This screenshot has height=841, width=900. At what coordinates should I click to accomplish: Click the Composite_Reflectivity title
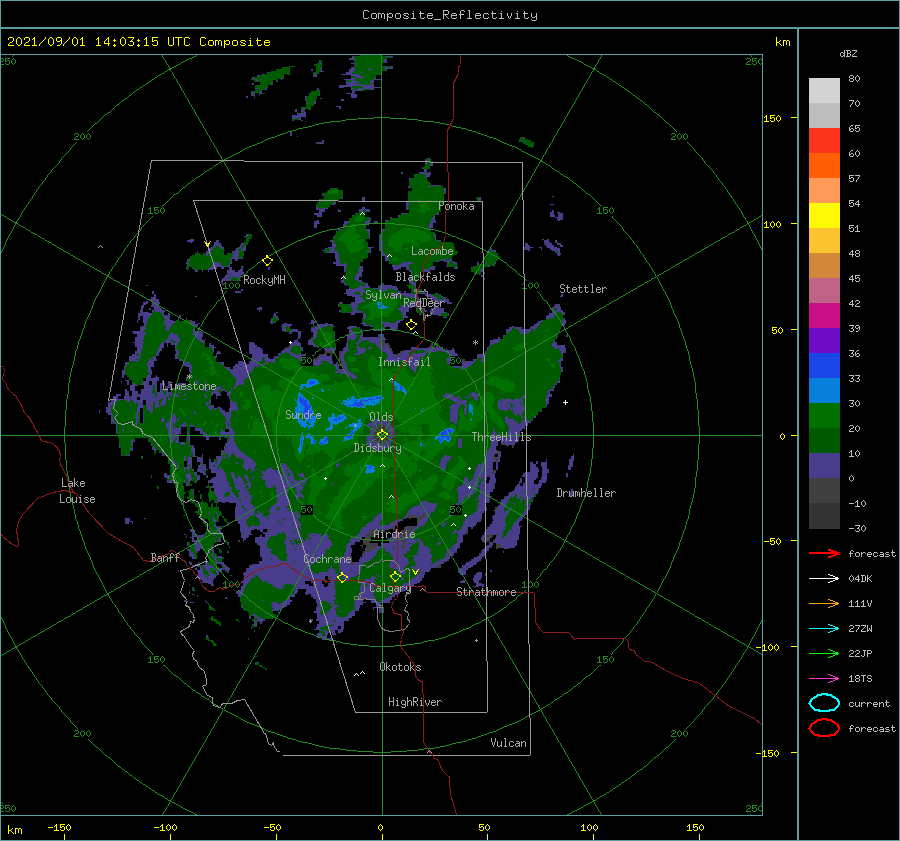click(450, 15)
